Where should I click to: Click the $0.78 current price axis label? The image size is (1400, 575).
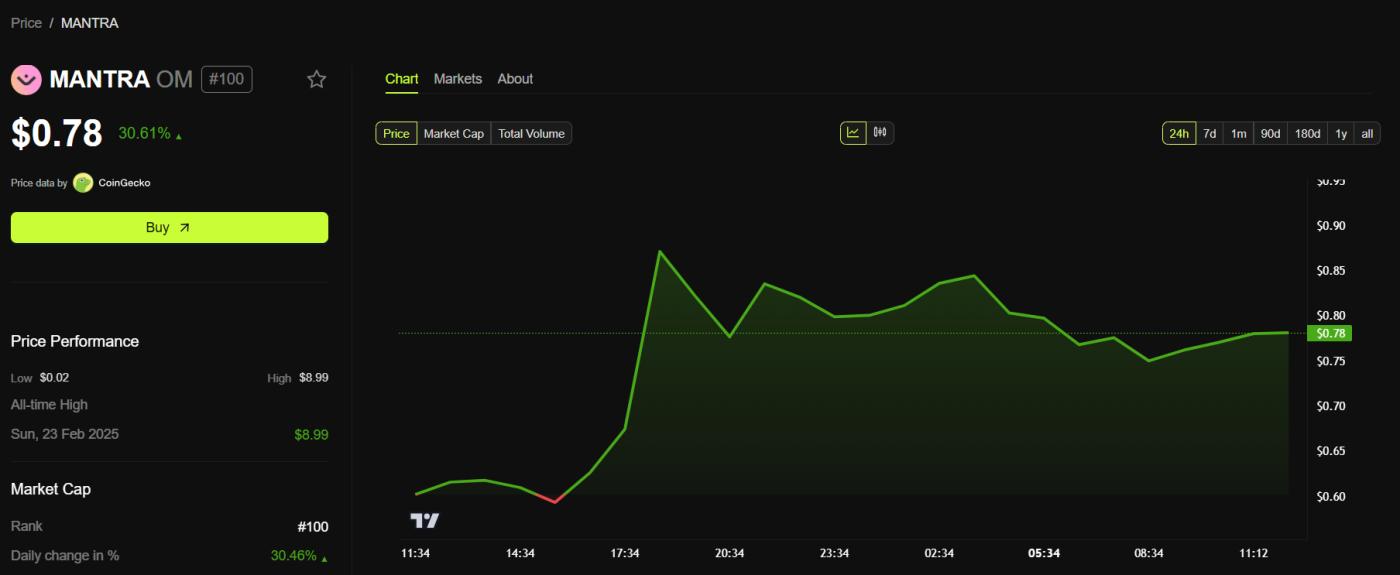tap(1331, 333)
